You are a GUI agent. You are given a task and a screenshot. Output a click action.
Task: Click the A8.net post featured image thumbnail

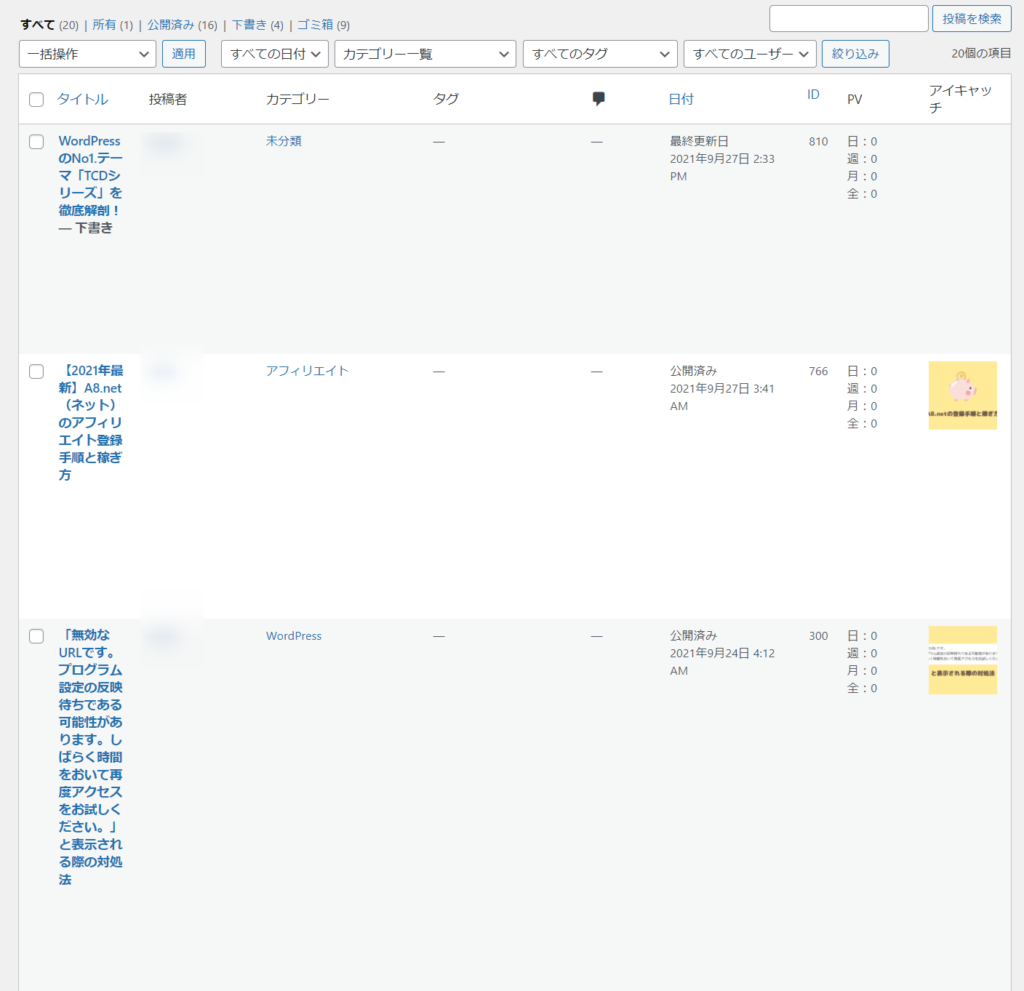[x=962, y=395]
